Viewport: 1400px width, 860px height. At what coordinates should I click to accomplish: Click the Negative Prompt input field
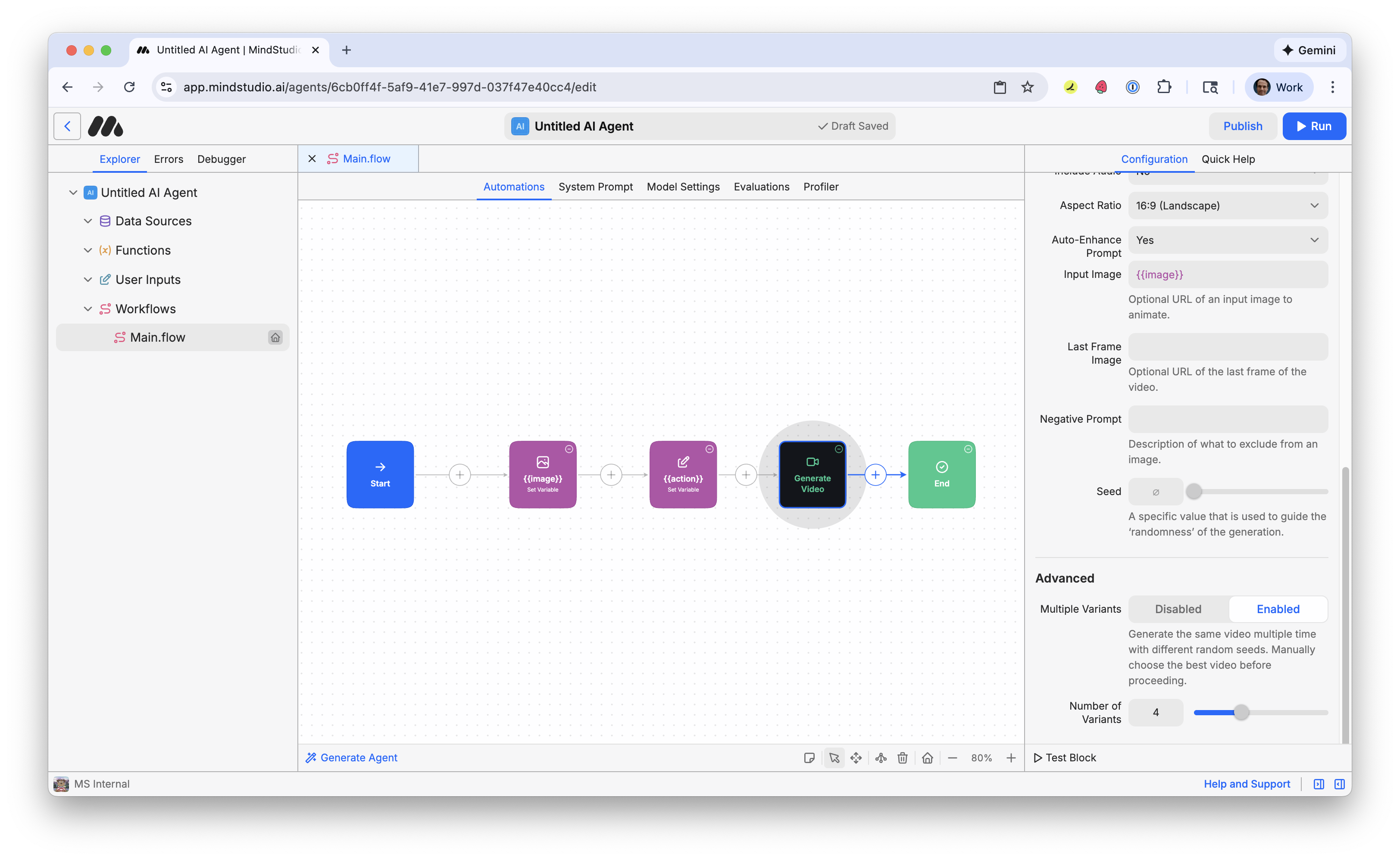tap(1228, 419)
